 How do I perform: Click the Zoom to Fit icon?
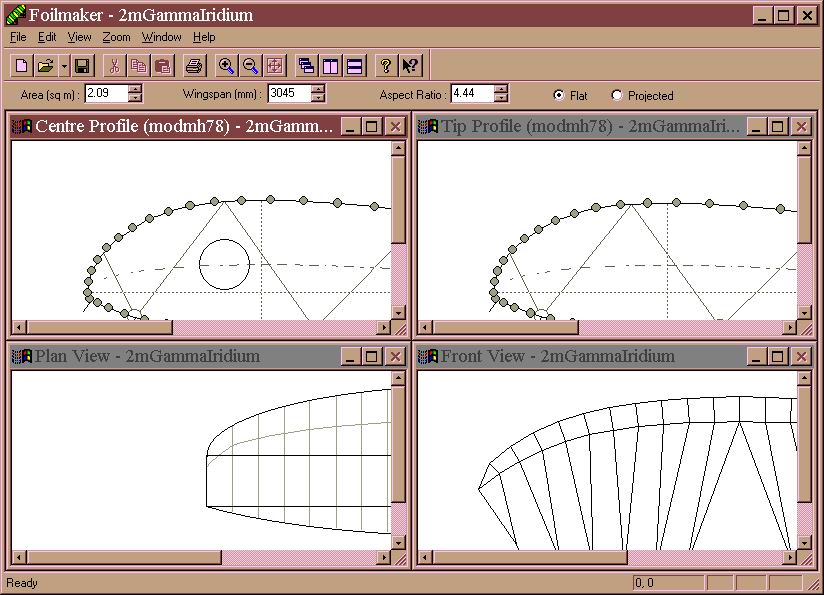pos(275,66)
